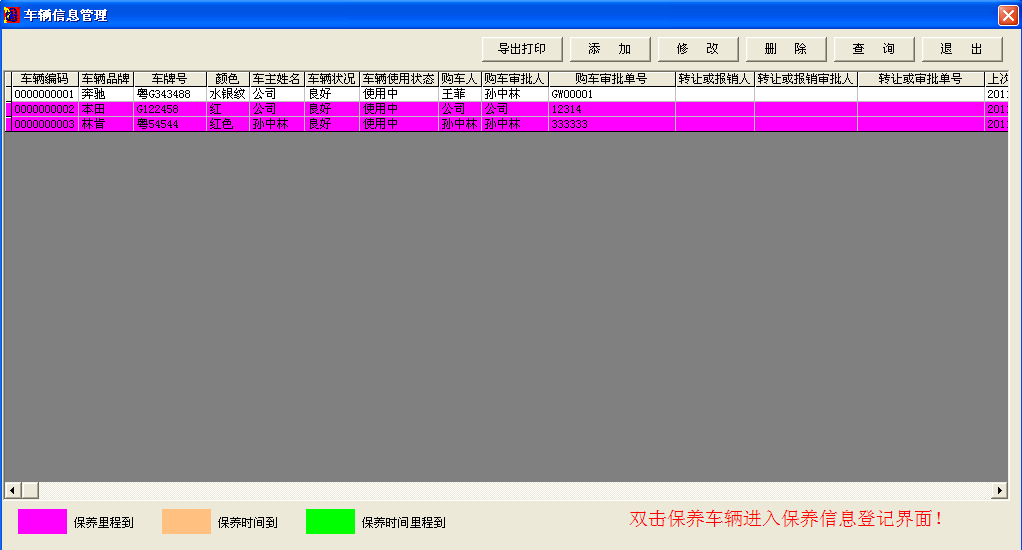1022x550 pixels.
Task: Close the 车辆信息管理 window
Action: point(1007,15)
